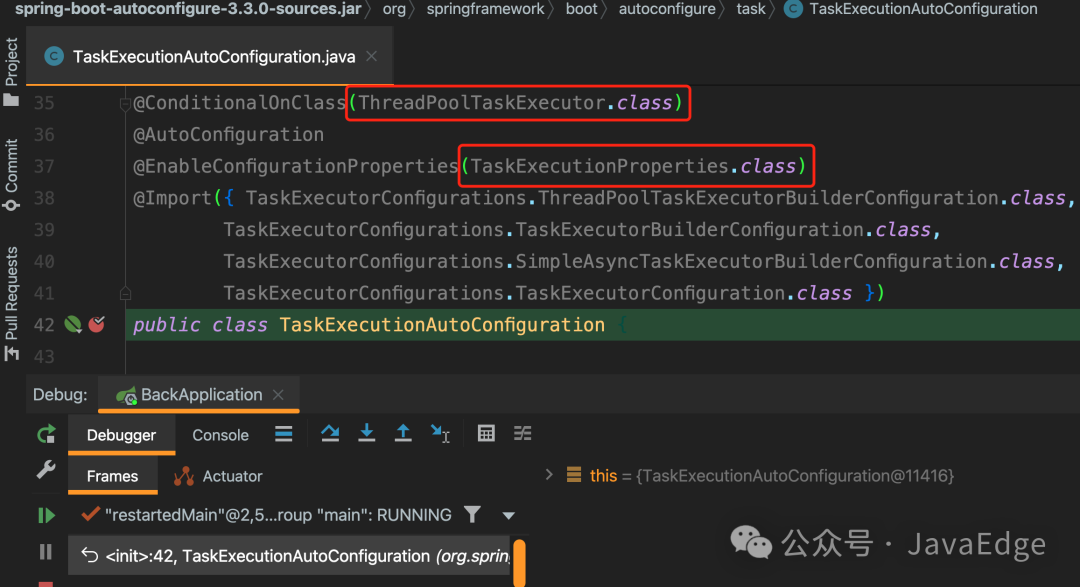Click the Step Out debugger icon

click(403, 433)
